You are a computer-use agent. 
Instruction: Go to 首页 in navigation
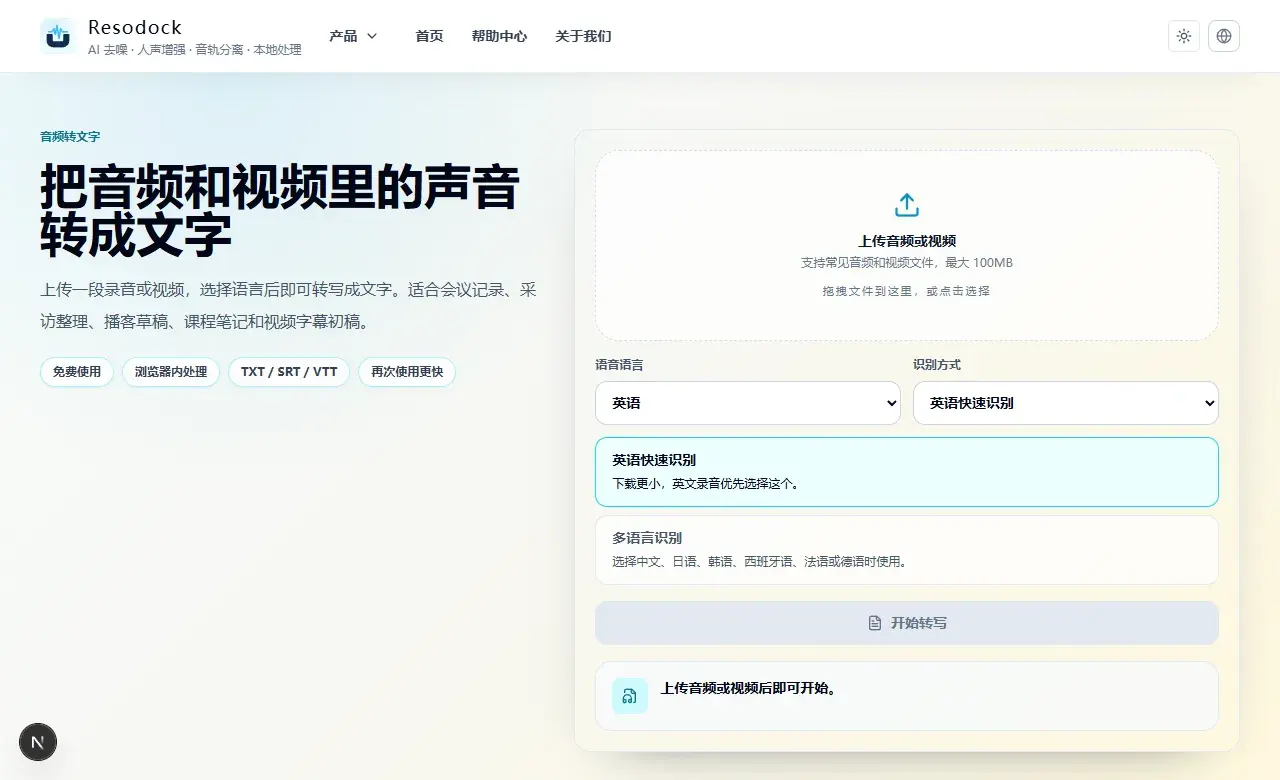429,36
